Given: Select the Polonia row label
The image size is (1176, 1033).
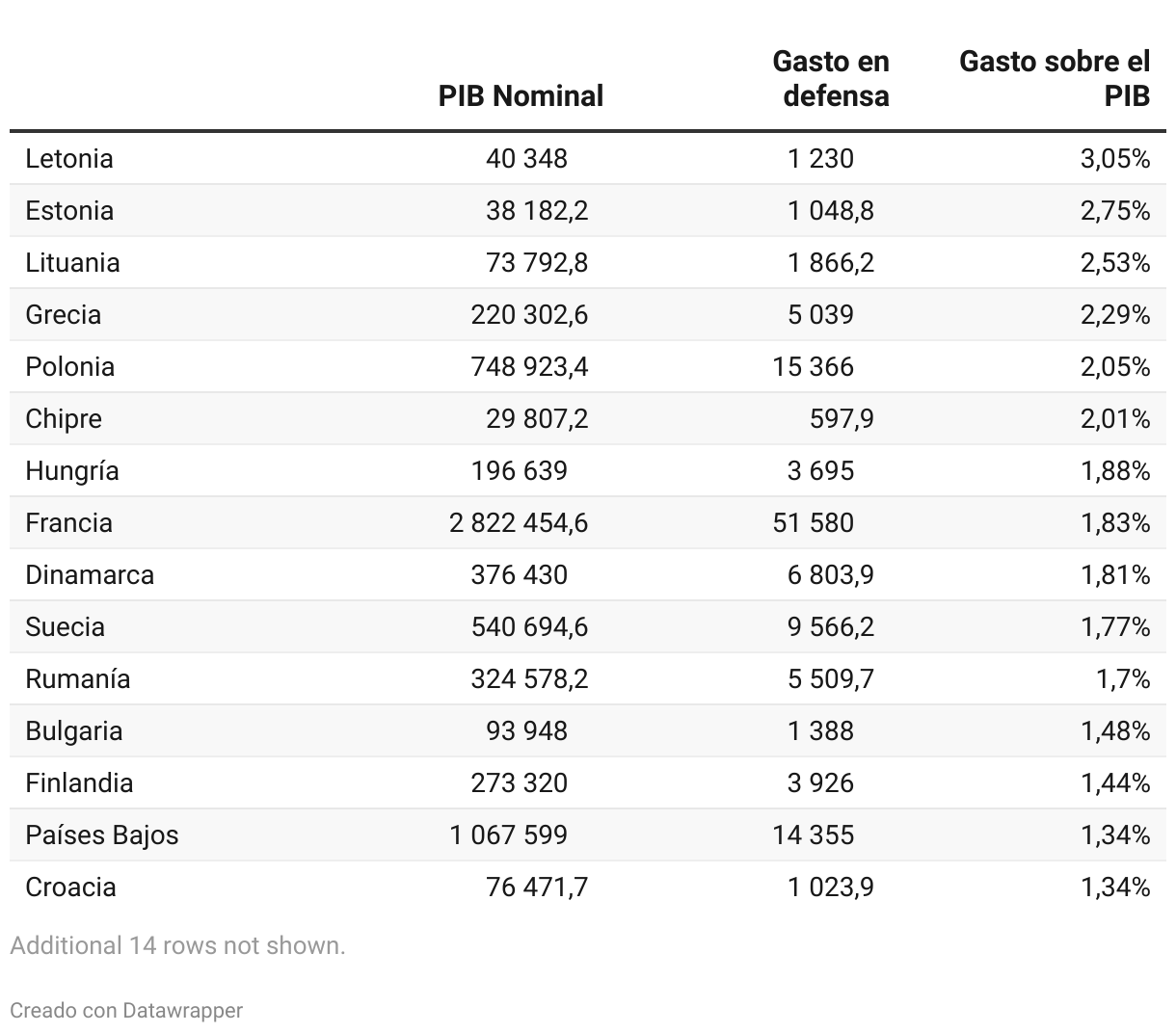Looking at the screenshot, I should pyautogui.click(x=69, y=366).
